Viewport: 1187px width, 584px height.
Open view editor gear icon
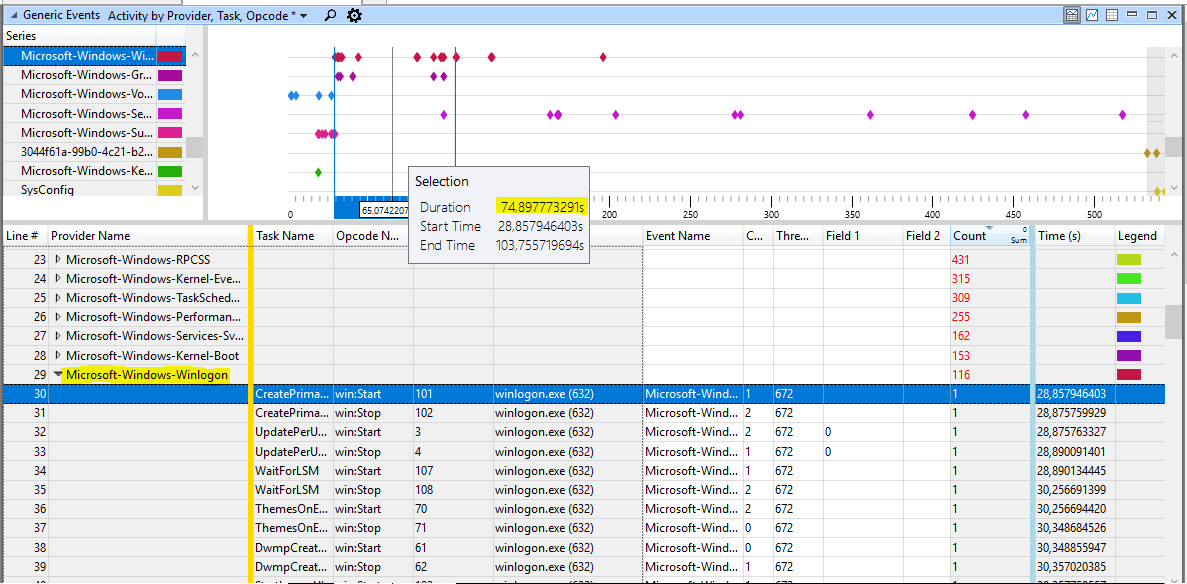[x=354, y=15]
